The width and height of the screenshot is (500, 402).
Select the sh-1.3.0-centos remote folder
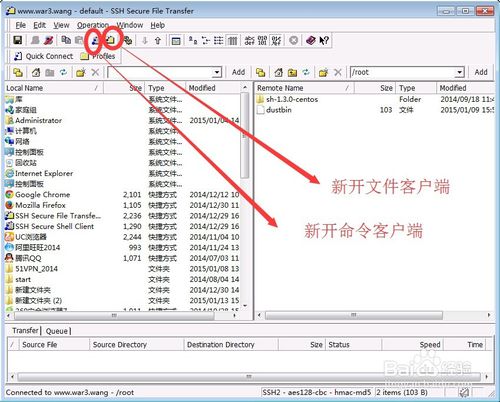coord(292,99)
